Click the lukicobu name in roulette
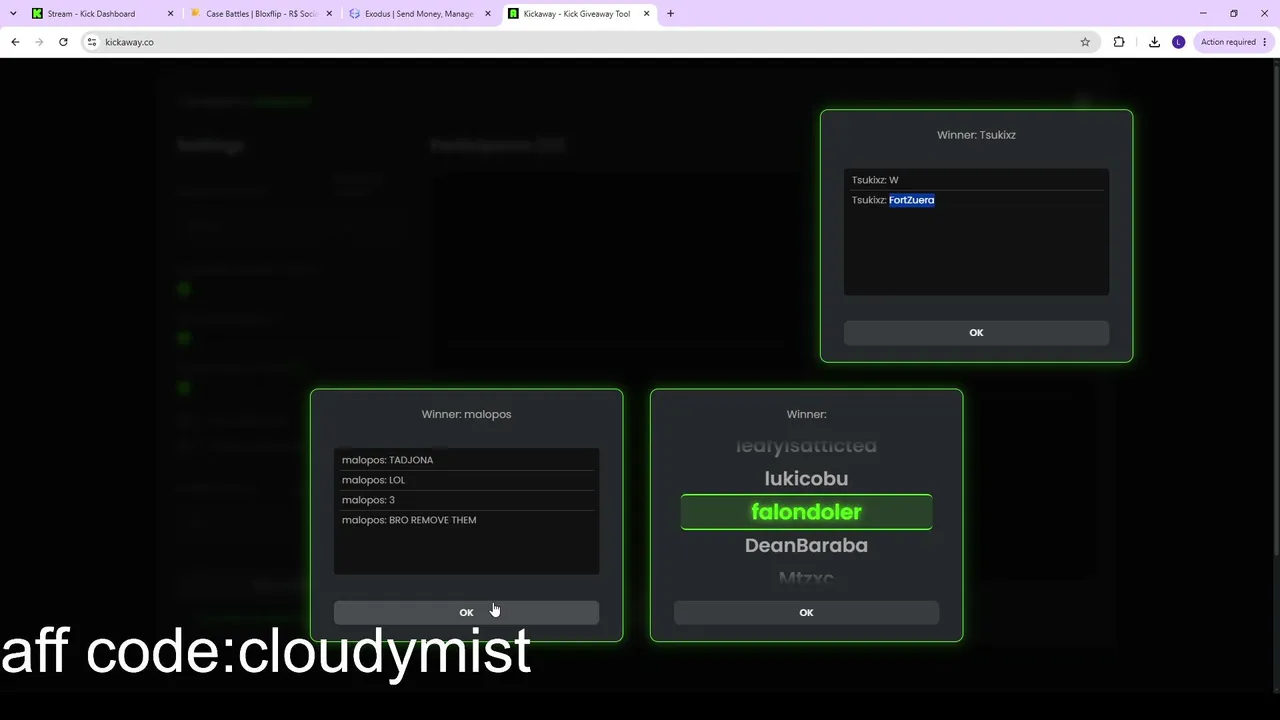This screenshot has height=720, width=1280. click(x=806, y=479)
